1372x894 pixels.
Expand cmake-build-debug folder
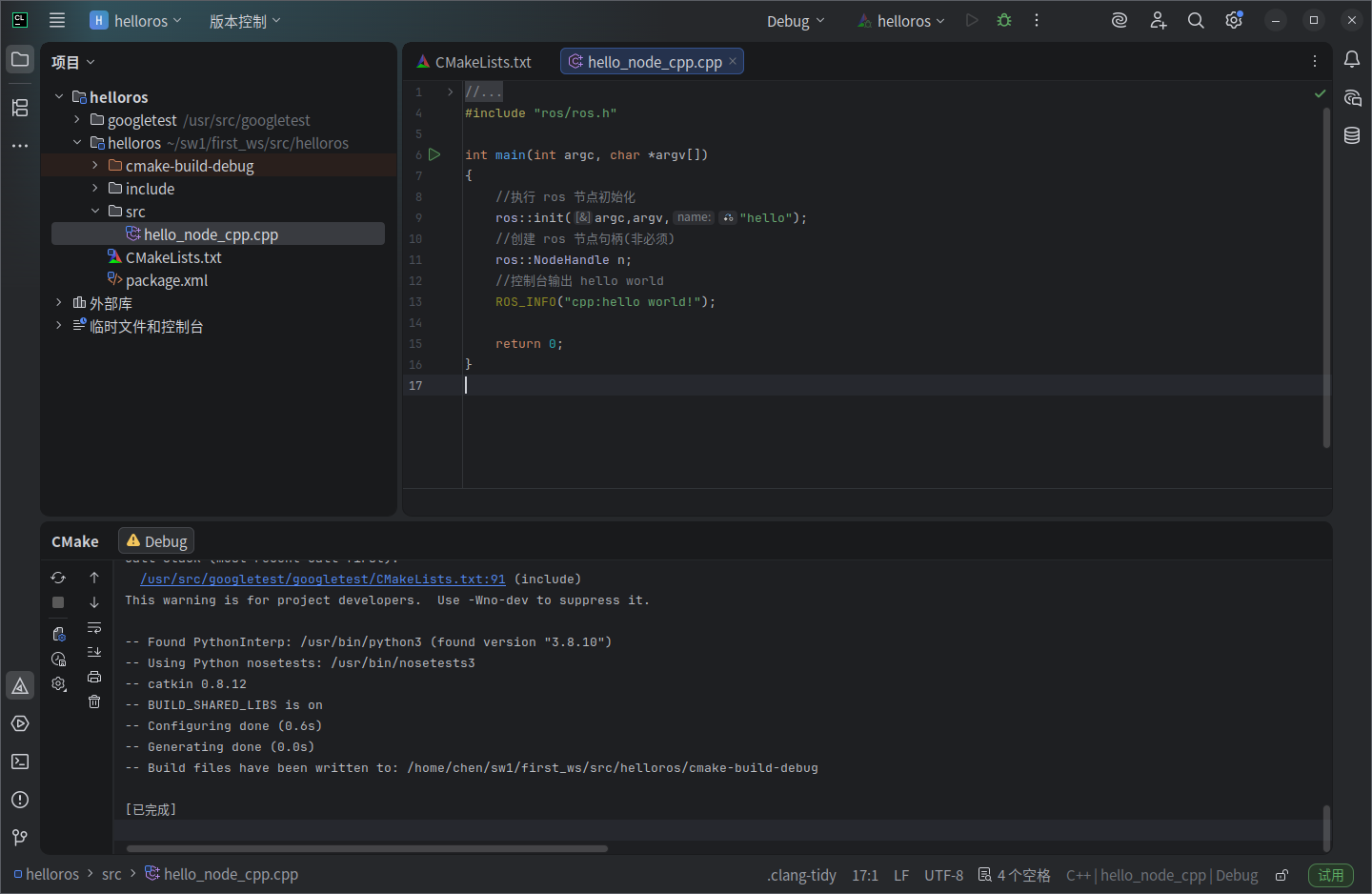coord(95,165)
